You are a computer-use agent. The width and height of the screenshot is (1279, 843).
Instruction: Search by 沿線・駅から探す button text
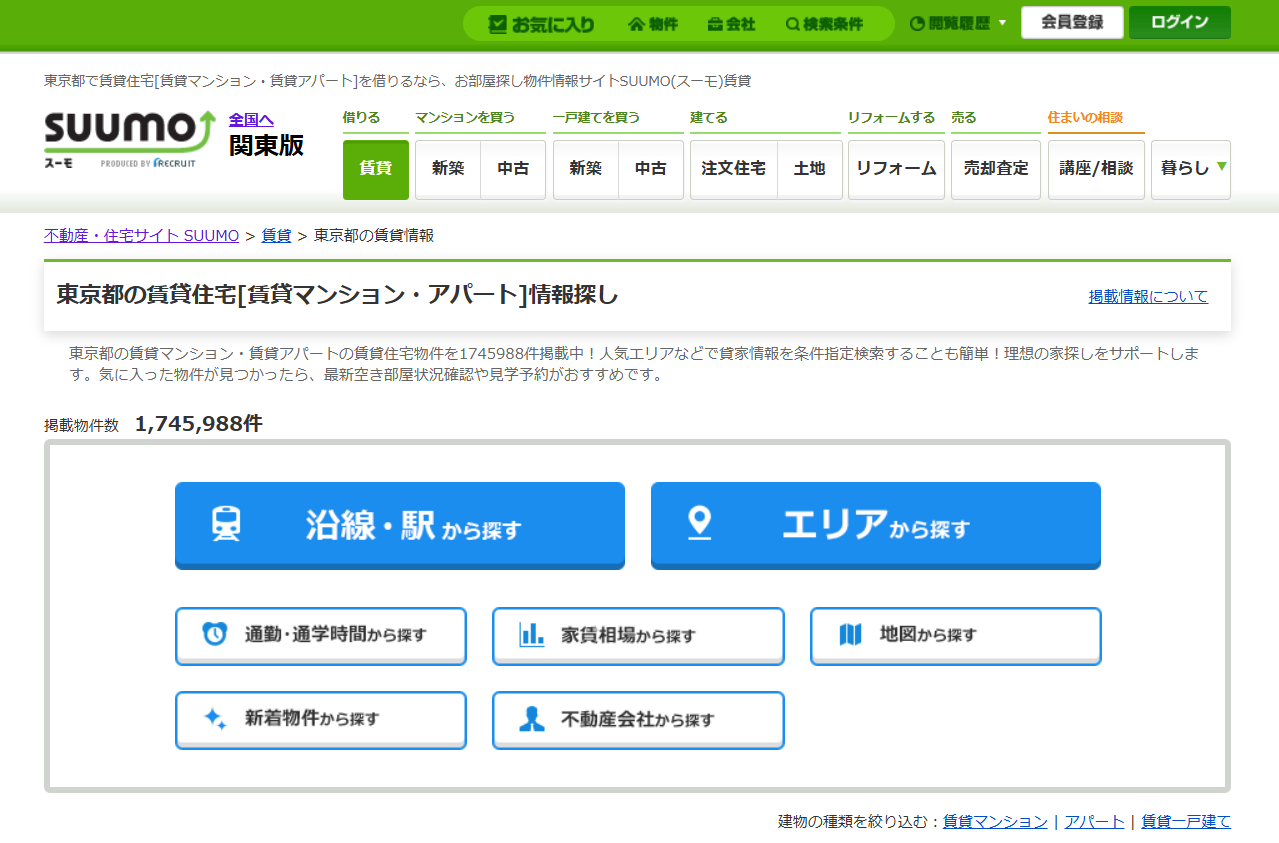(414, 526)
